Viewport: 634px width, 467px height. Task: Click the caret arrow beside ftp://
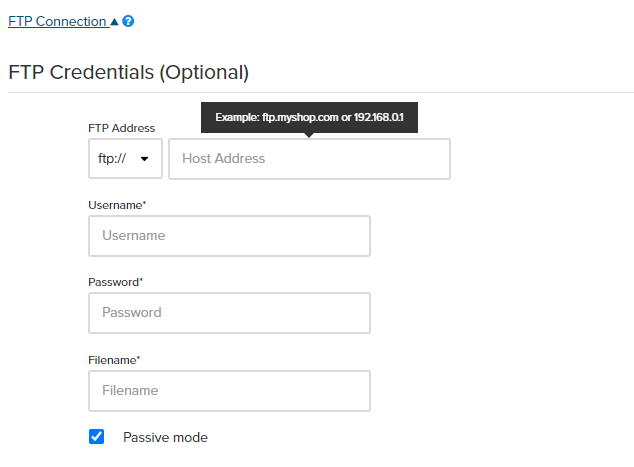coord(145,159)
